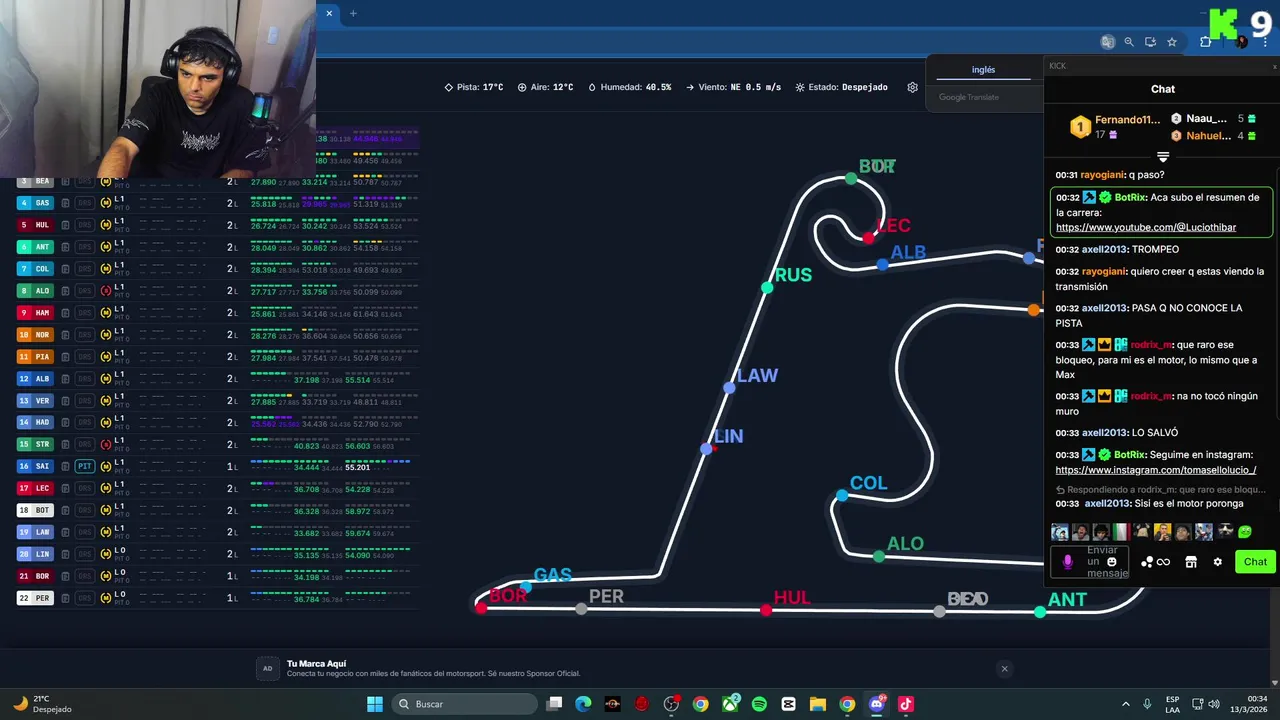Click the Buscar taskbar search box
The height and width of the screenshot is (720, 1280).
click(x=464, y=704)
